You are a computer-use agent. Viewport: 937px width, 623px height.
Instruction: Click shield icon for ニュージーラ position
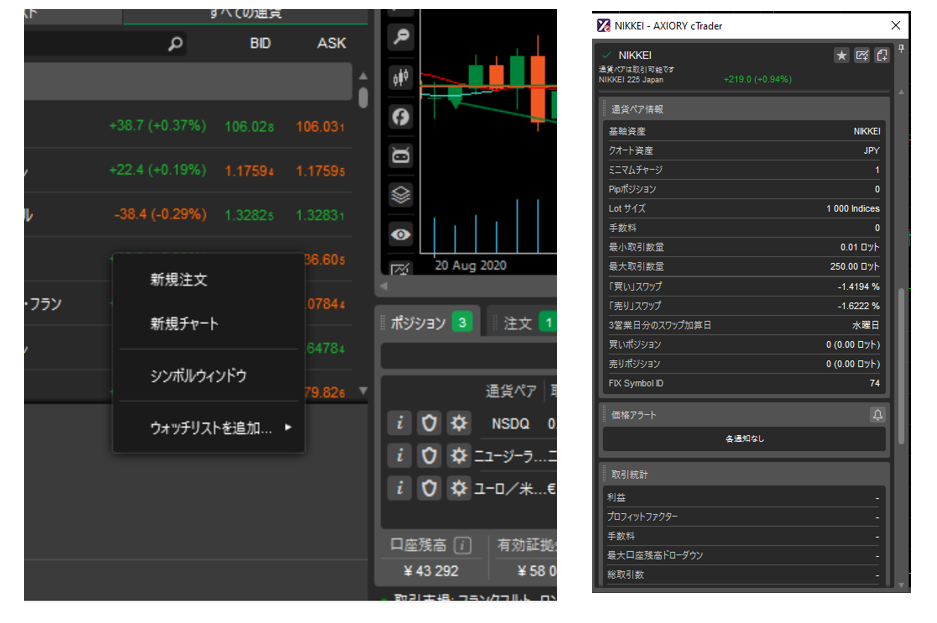(429, 456)
